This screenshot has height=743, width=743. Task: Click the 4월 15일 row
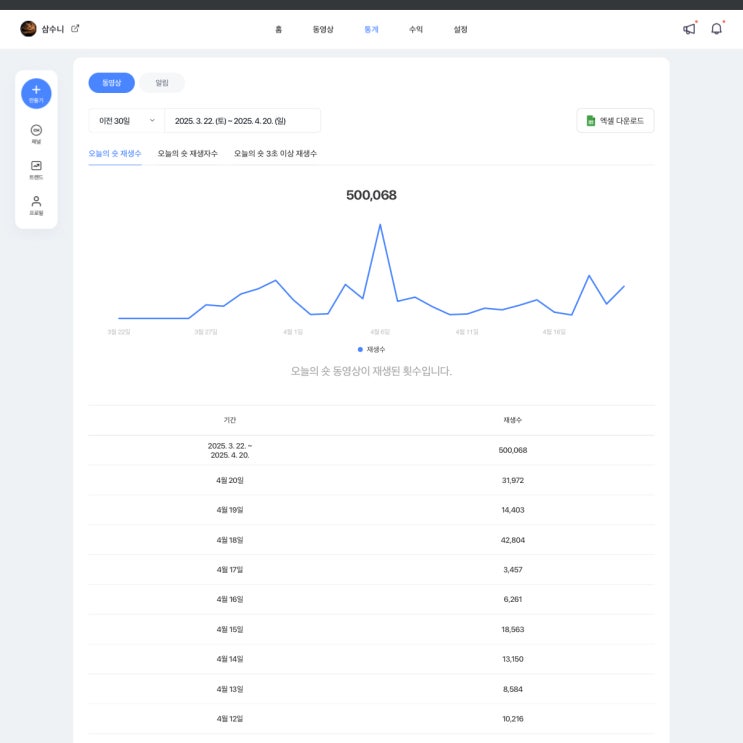click(372, 629)
